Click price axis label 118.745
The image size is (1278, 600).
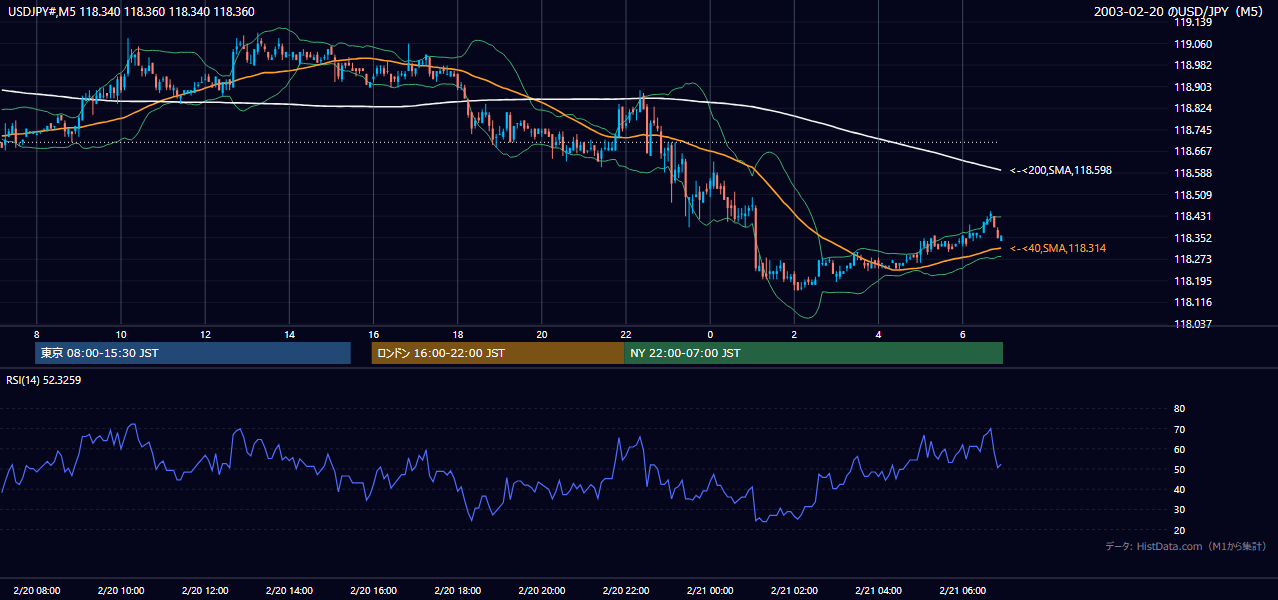[x=1192, y=130]
